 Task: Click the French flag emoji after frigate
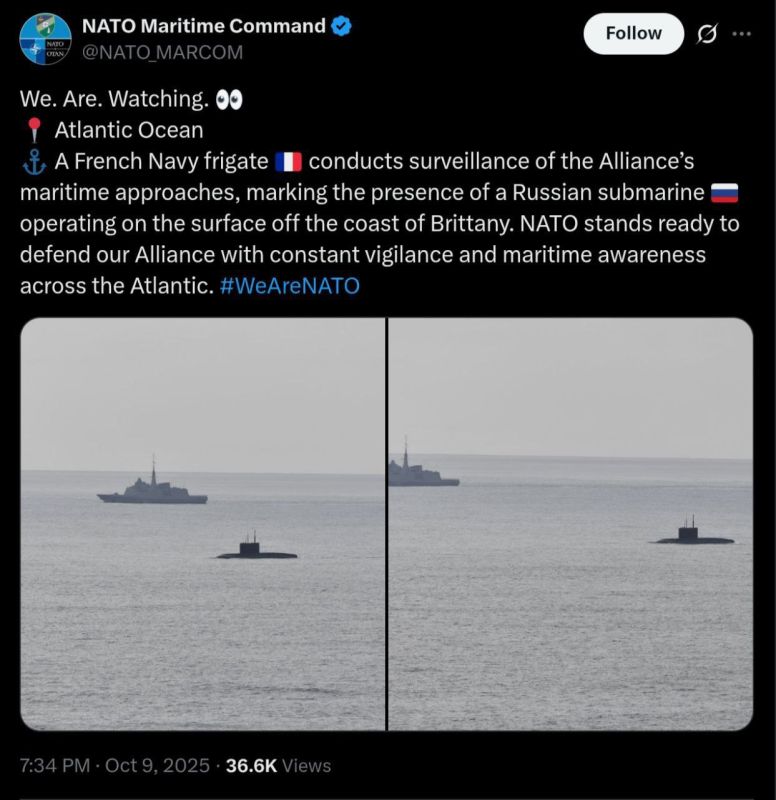point(290,160)
